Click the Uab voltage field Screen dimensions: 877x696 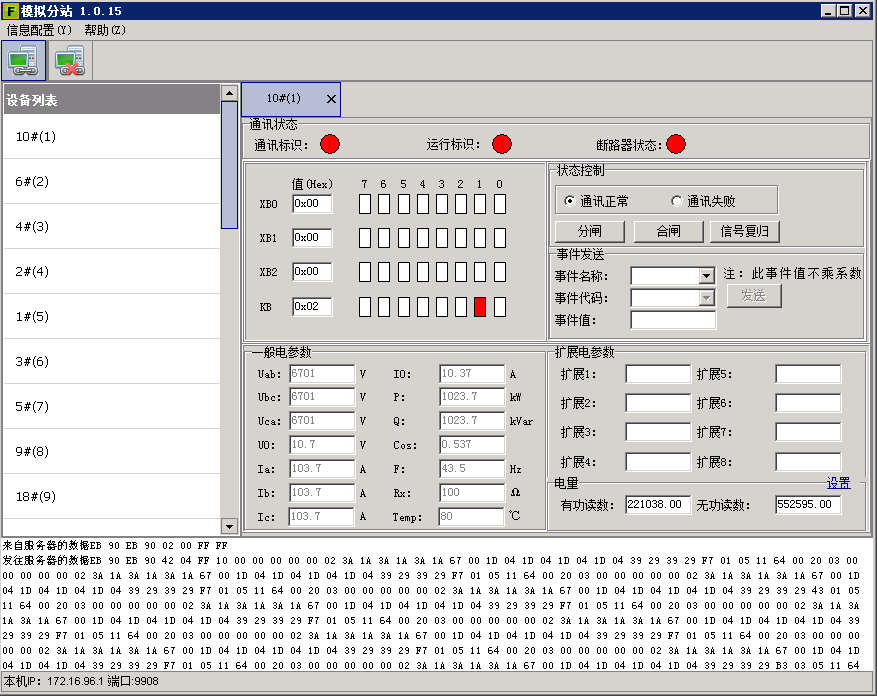click(322, 374)
